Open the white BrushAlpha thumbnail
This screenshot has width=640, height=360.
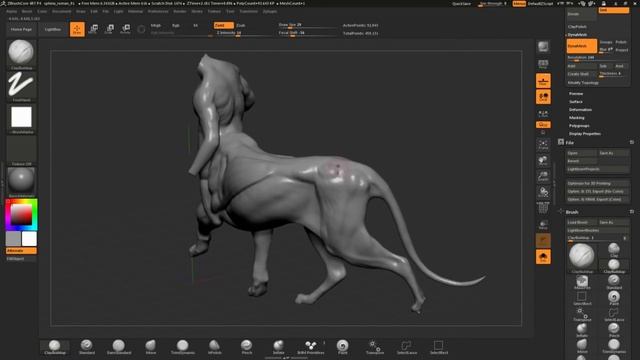point(21,118)
